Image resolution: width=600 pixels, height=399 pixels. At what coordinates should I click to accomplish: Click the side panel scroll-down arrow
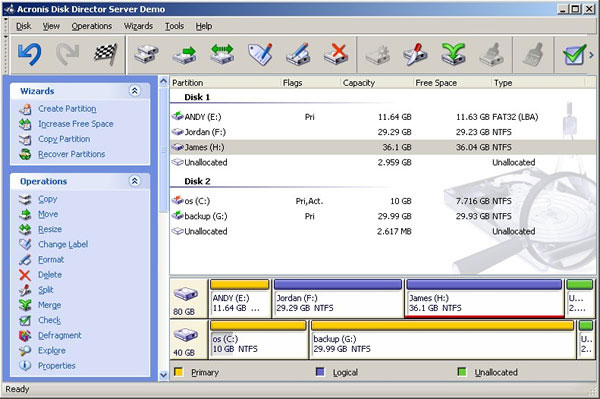coord(163,375)
